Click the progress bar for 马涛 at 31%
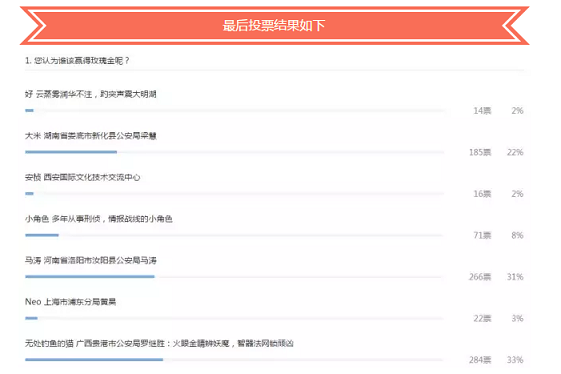The width and height of the screenshot is (561, 374). click(x=234, y=277)
